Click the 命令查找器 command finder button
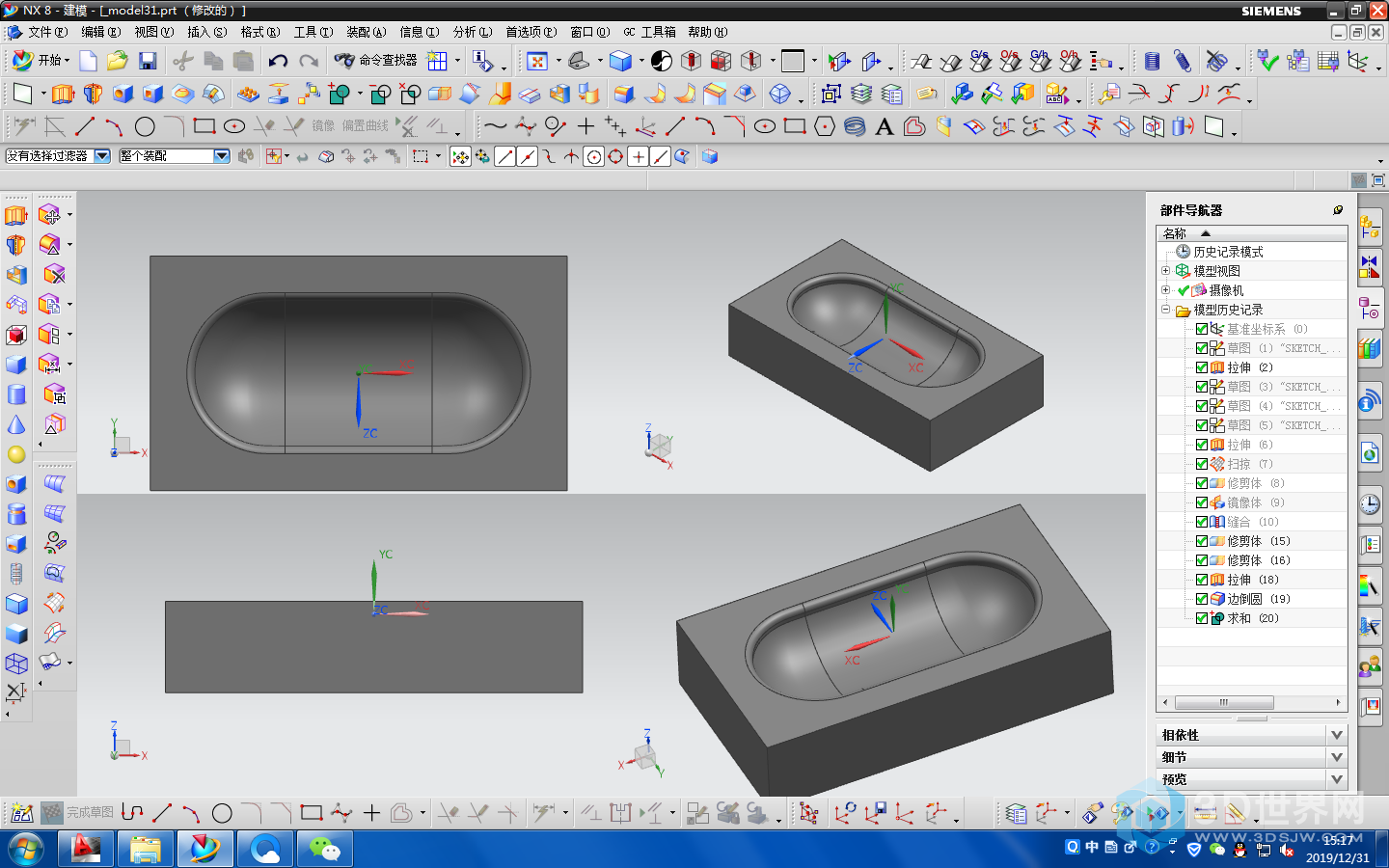The image size is (1389, 868). 377,60
